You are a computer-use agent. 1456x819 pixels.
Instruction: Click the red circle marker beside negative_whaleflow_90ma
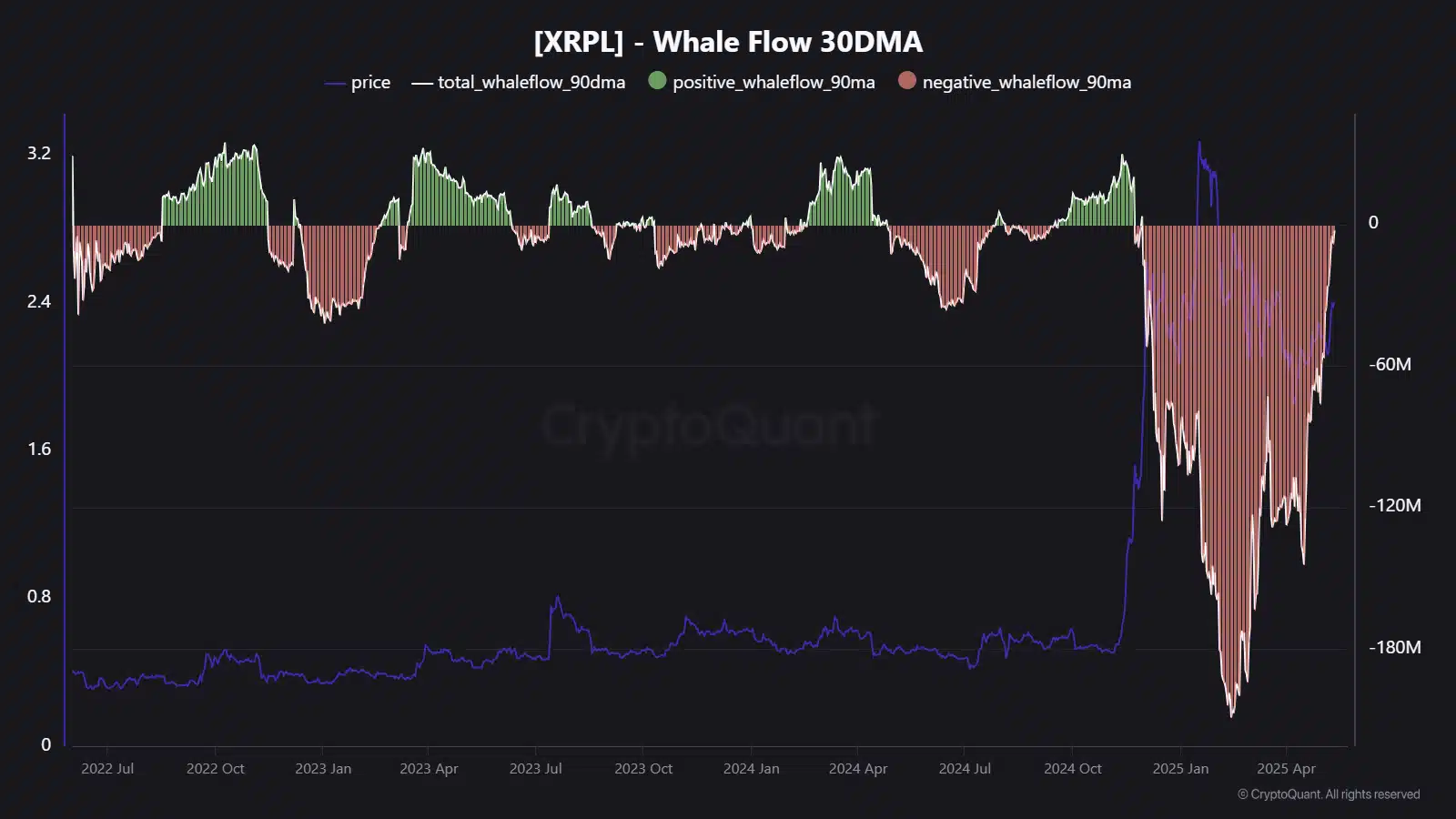(906, 81)
